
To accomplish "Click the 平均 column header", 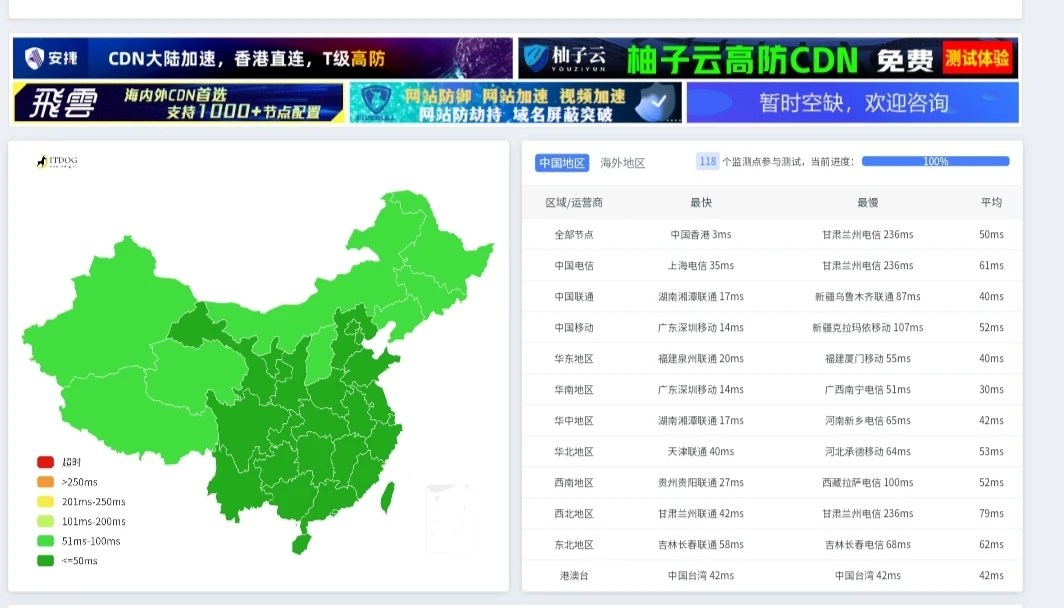I will coord(991,202).
